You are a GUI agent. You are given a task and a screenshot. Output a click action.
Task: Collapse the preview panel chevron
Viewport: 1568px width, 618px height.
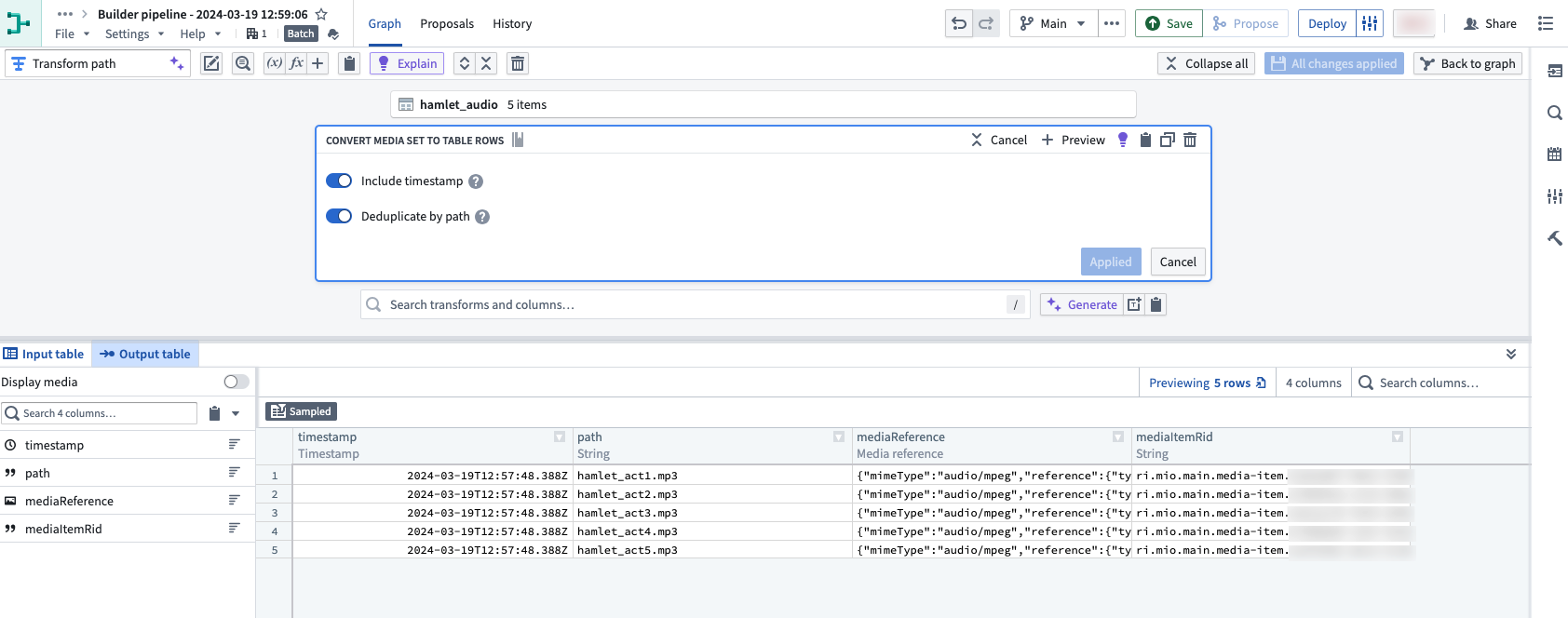[x=1511, y=354]
